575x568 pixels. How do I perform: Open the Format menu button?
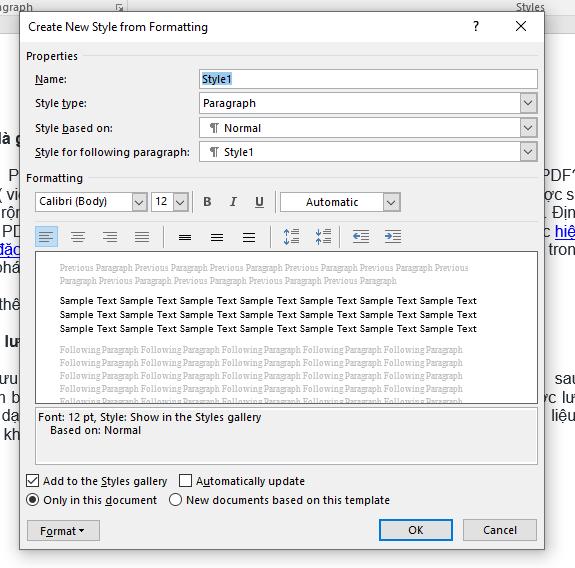(63, 530)
